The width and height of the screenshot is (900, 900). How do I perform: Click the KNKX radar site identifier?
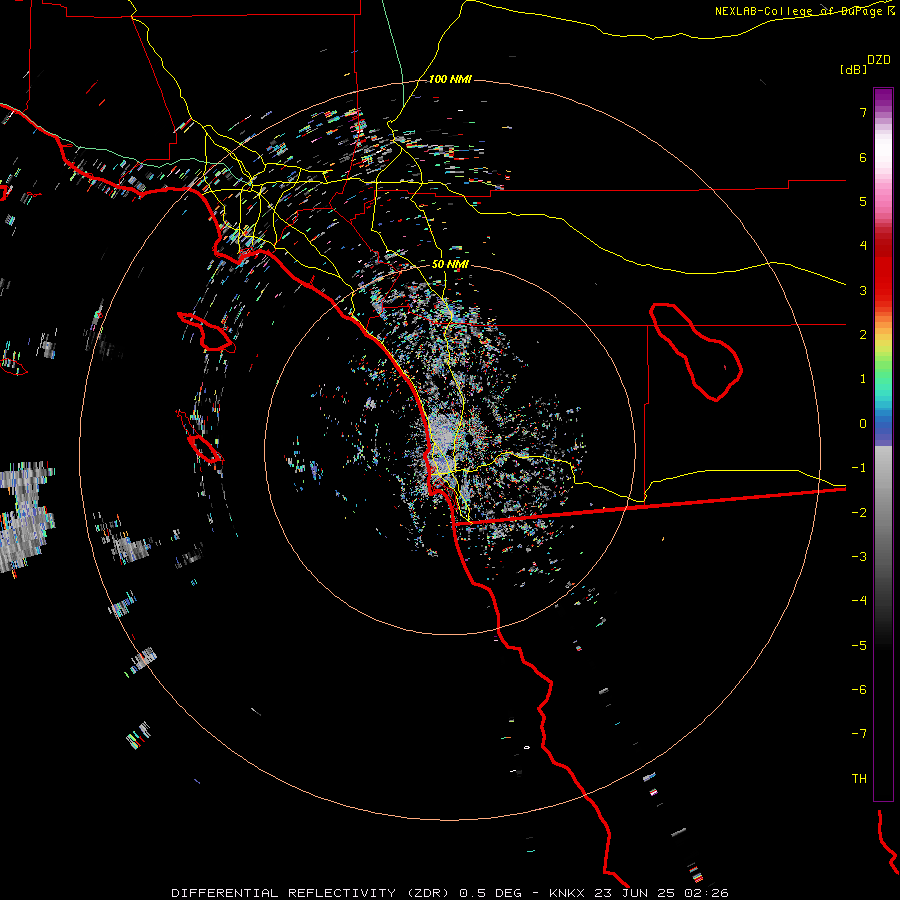pos(567,893)
